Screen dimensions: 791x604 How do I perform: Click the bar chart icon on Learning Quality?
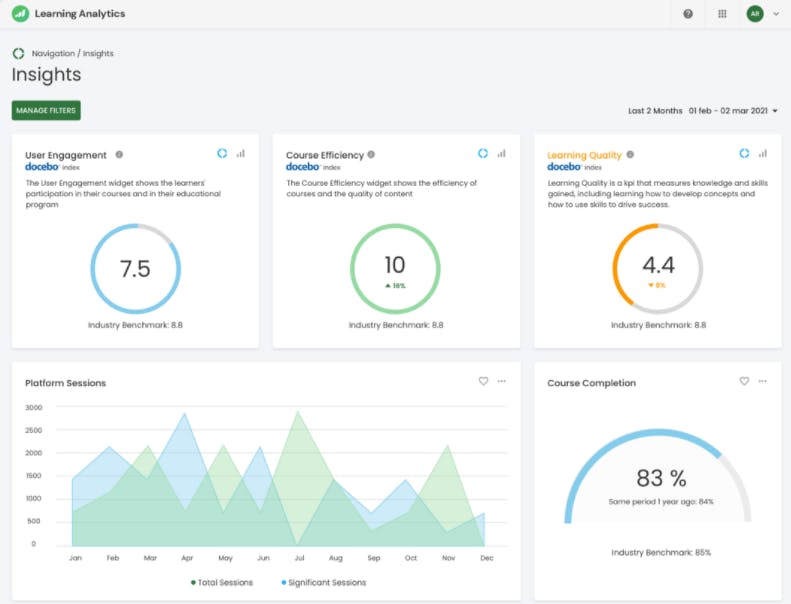(763, 154)
